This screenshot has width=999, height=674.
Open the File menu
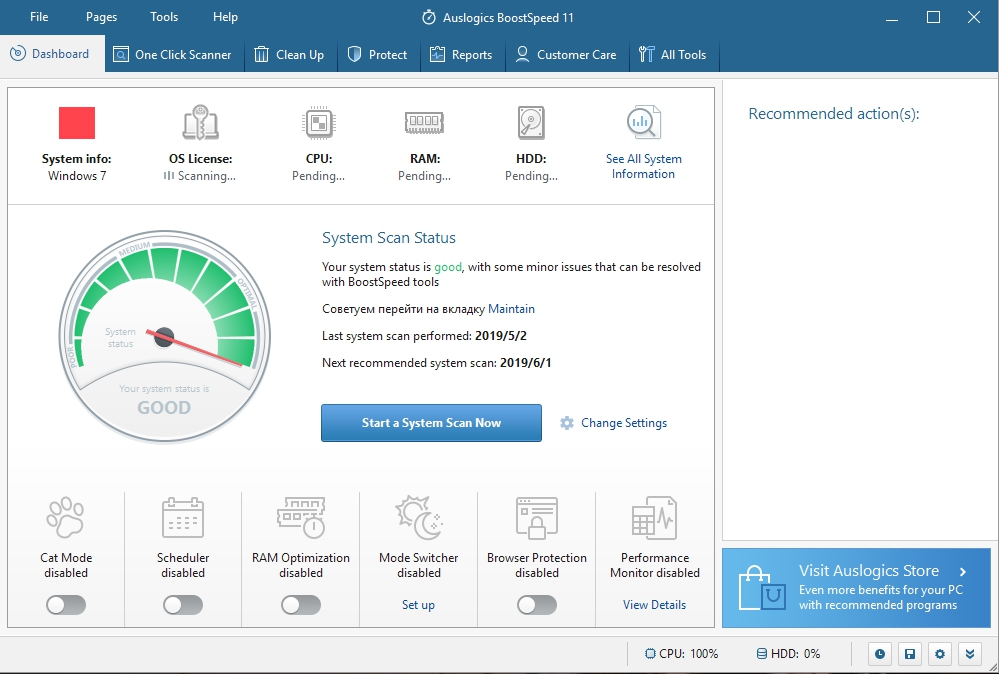39,17
